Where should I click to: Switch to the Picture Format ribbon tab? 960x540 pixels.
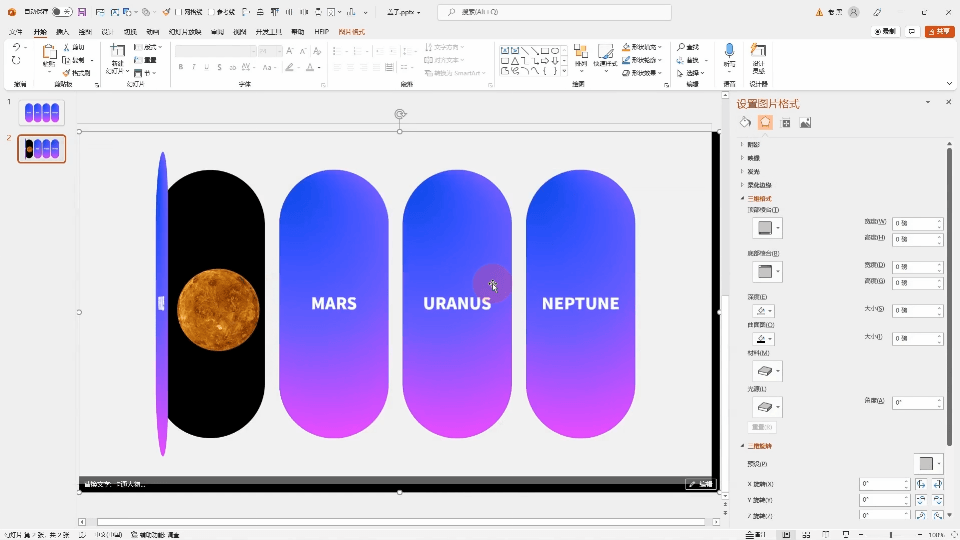[352, 32]
